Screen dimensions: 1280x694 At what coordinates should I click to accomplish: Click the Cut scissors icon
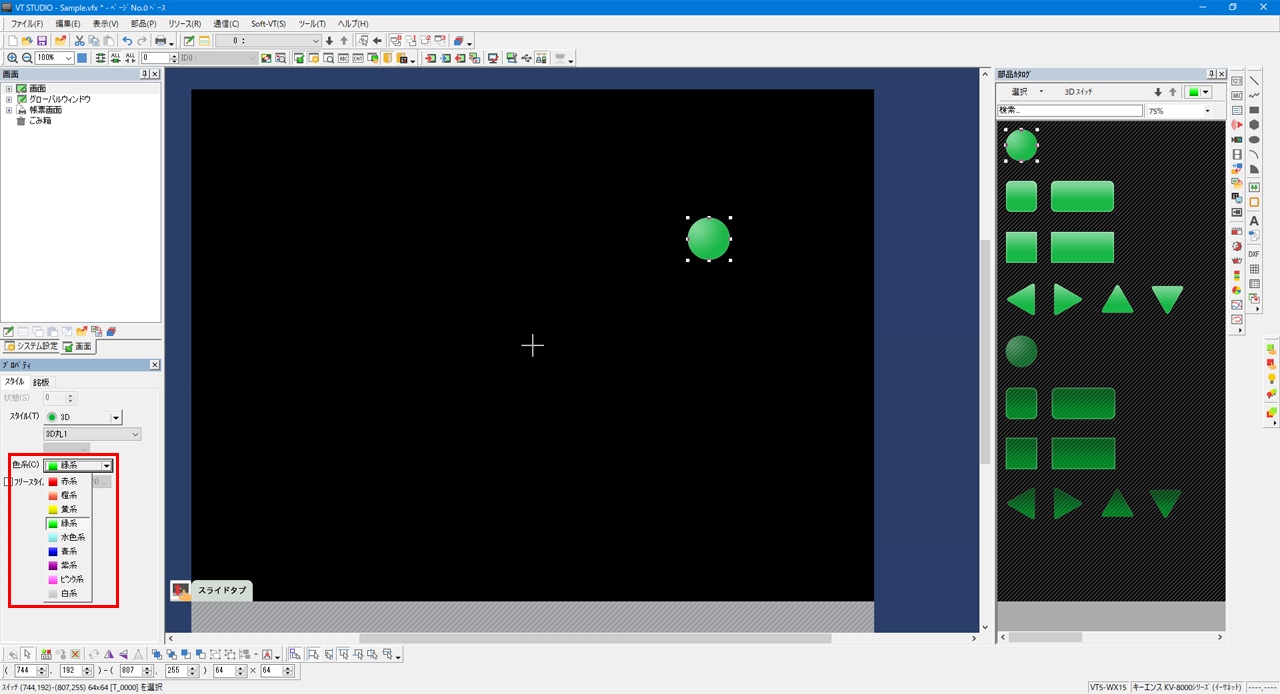(79, 41)
